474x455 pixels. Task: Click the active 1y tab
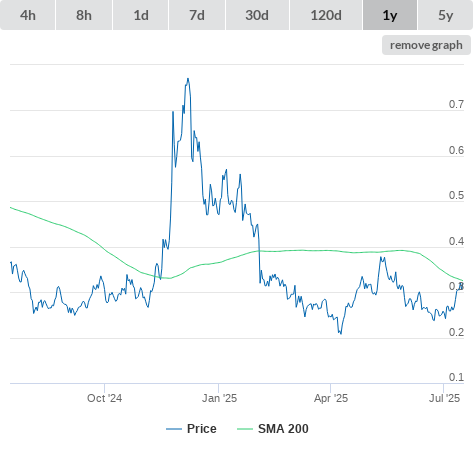(x=390, y=15)
